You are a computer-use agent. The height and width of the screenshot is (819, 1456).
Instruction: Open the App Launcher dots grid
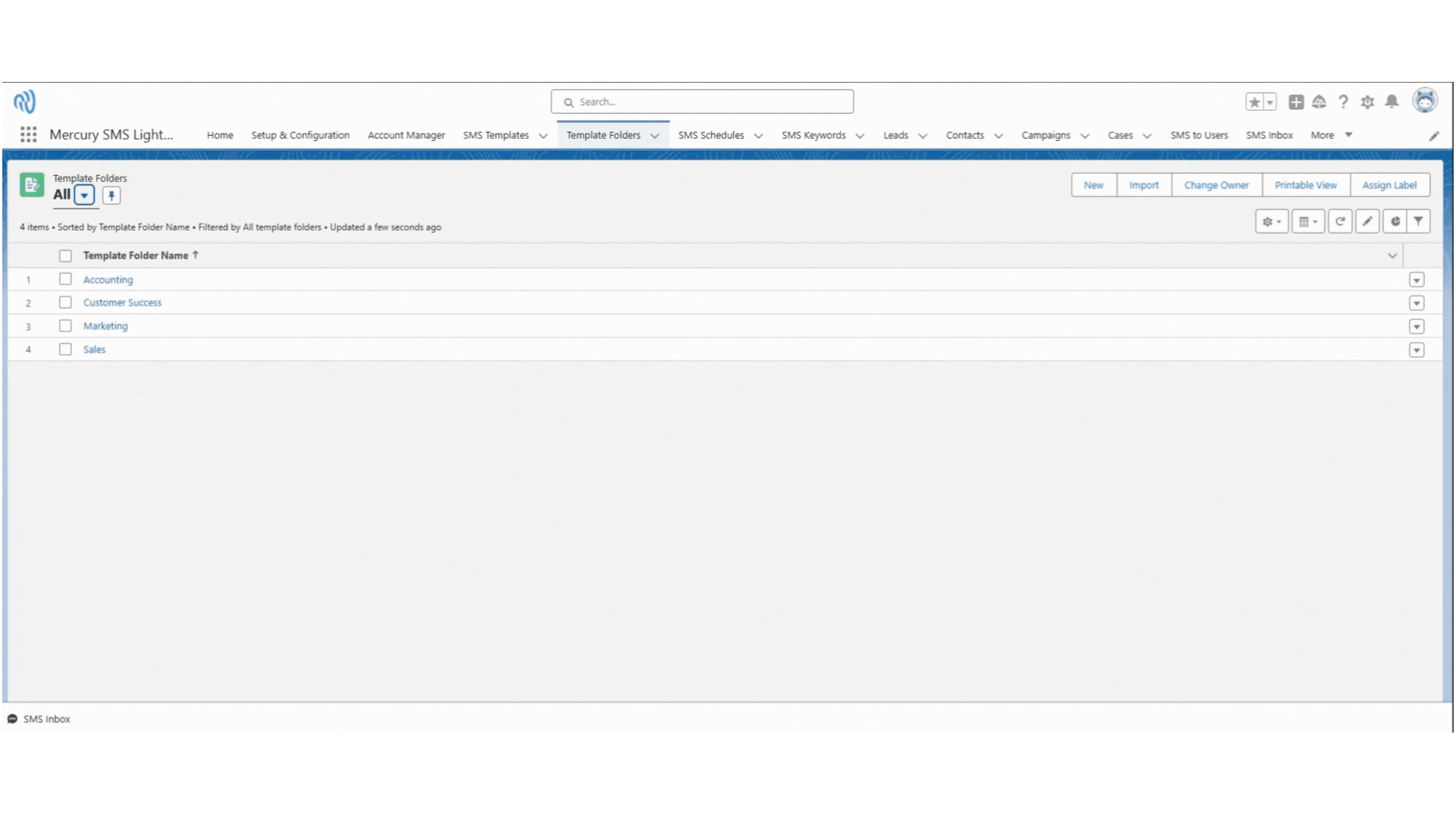(x=28, y=135)
